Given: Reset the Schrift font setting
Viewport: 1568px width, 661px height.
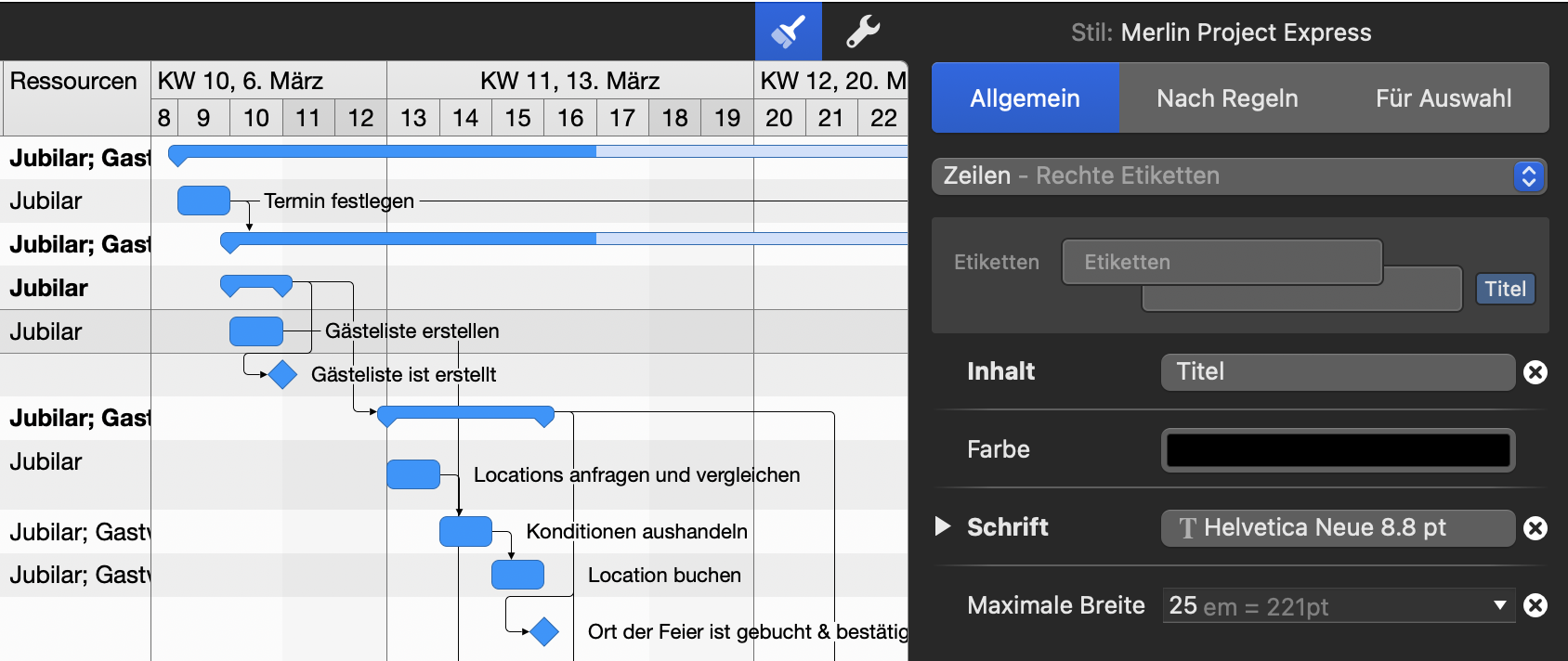Looking at the screenshot, I should tap(1535, 528).
